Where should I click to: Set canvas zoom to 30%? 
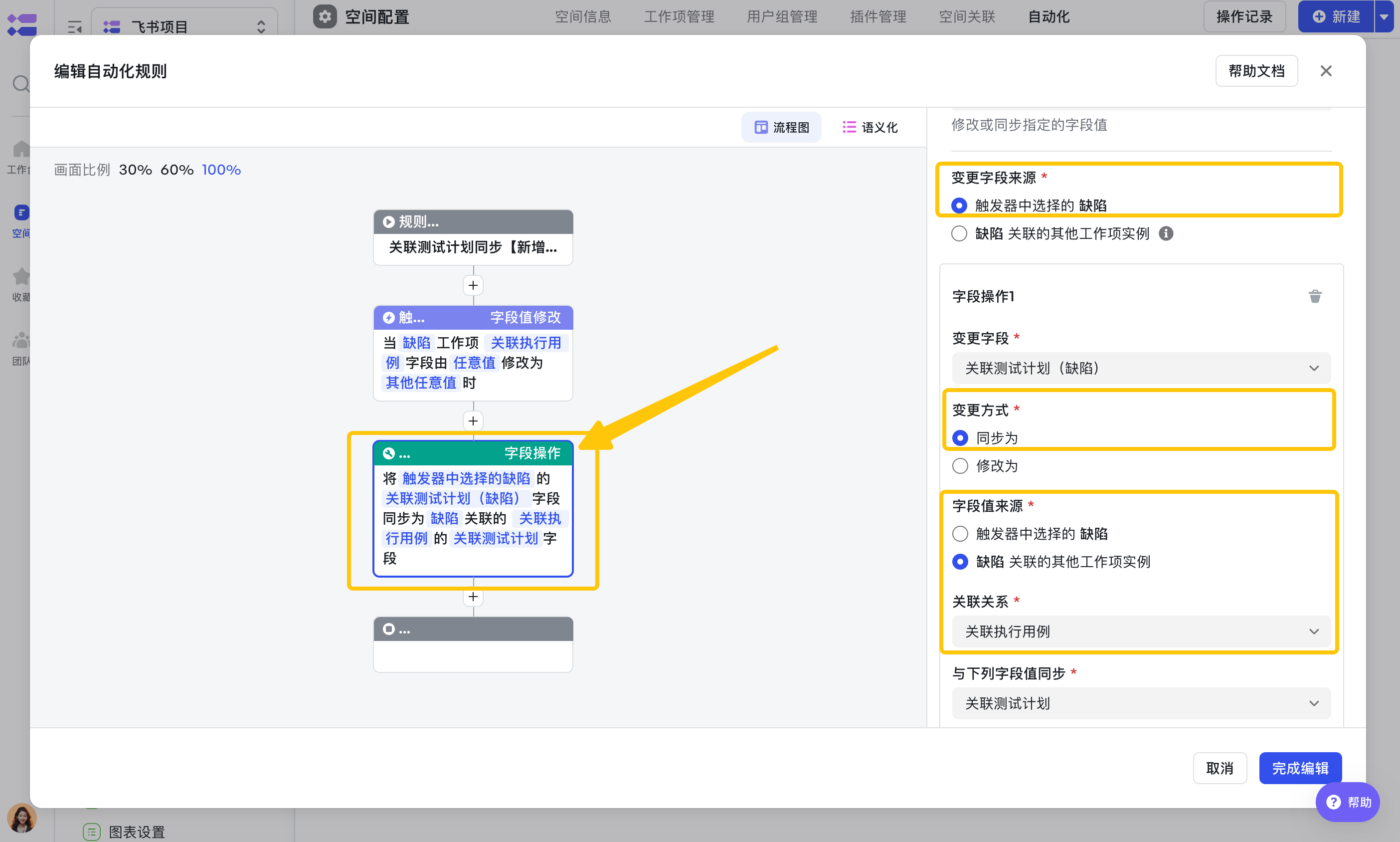[135, 170]
